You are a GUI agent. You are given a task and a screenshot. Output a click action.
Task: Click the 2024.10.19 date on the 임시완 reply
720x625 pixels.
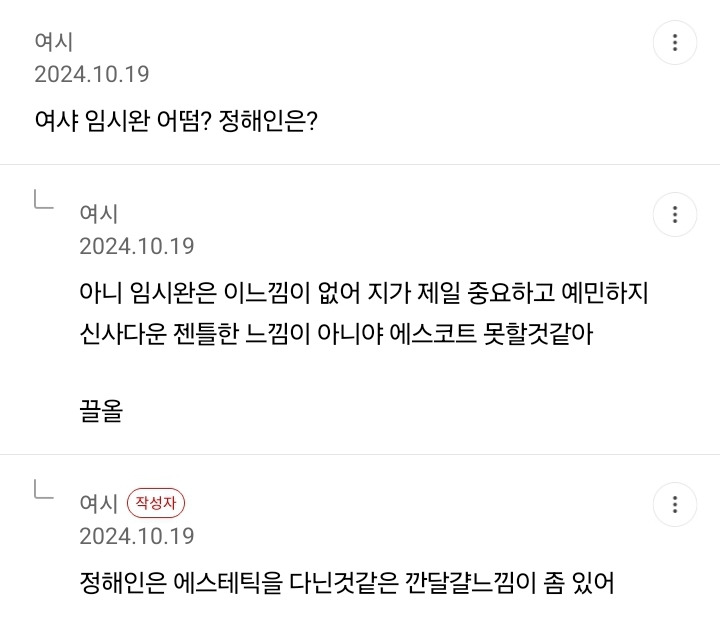tap(137, 246)
